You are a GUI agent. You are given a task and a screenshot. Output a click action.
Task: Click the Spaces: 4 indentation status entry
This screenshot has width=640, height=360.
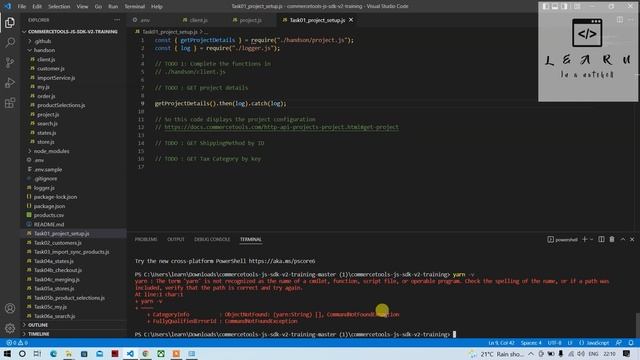[x=531, y=343]
